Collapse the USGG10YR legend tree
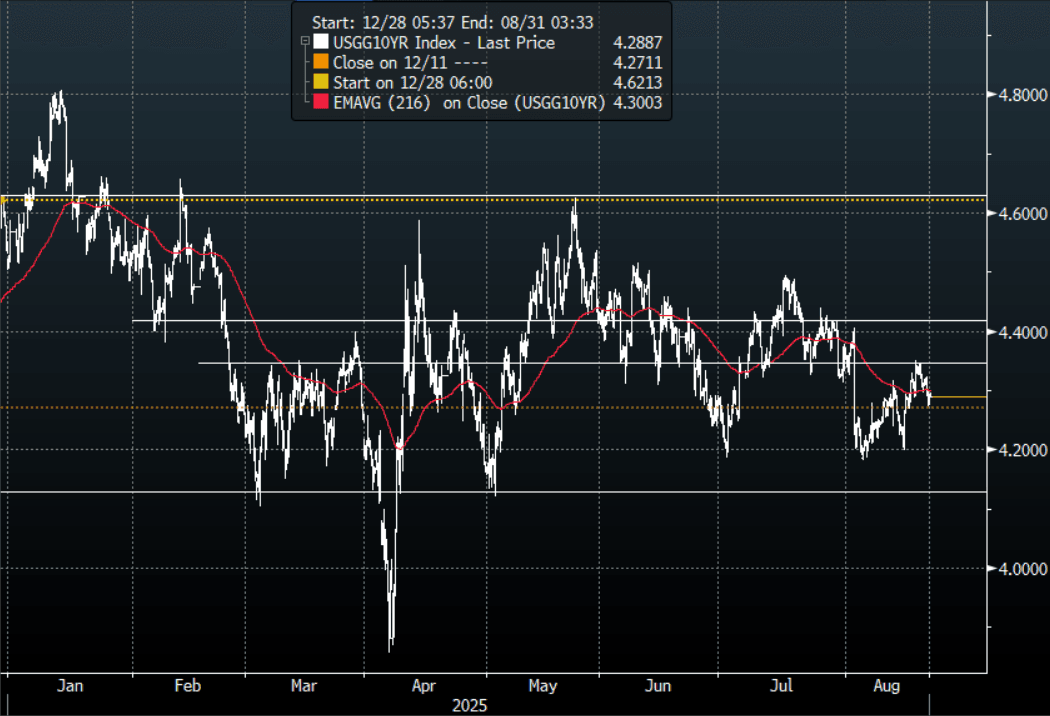Image resolution: width=1050 pixels, height=716 pixels. click(303, 42)
